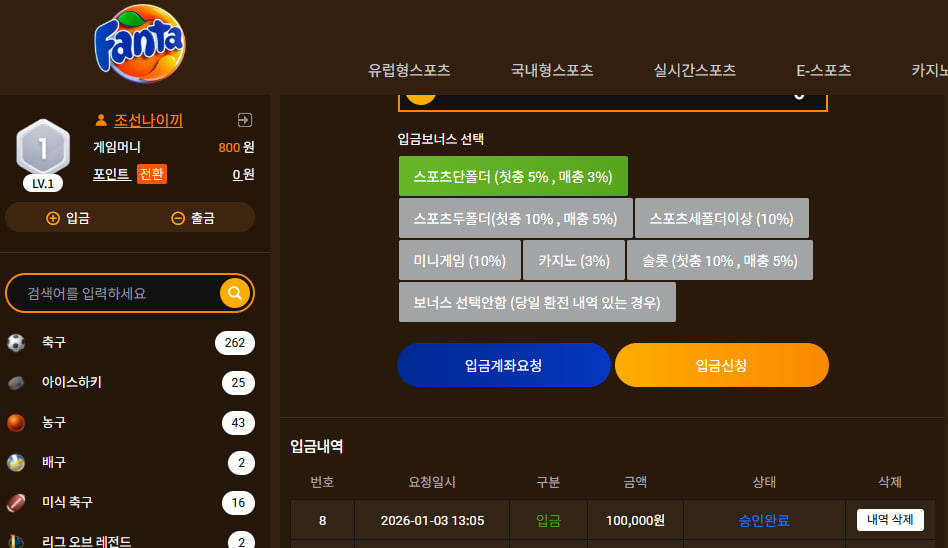Click the logout arrow icon beside username

tap(245, 120)
